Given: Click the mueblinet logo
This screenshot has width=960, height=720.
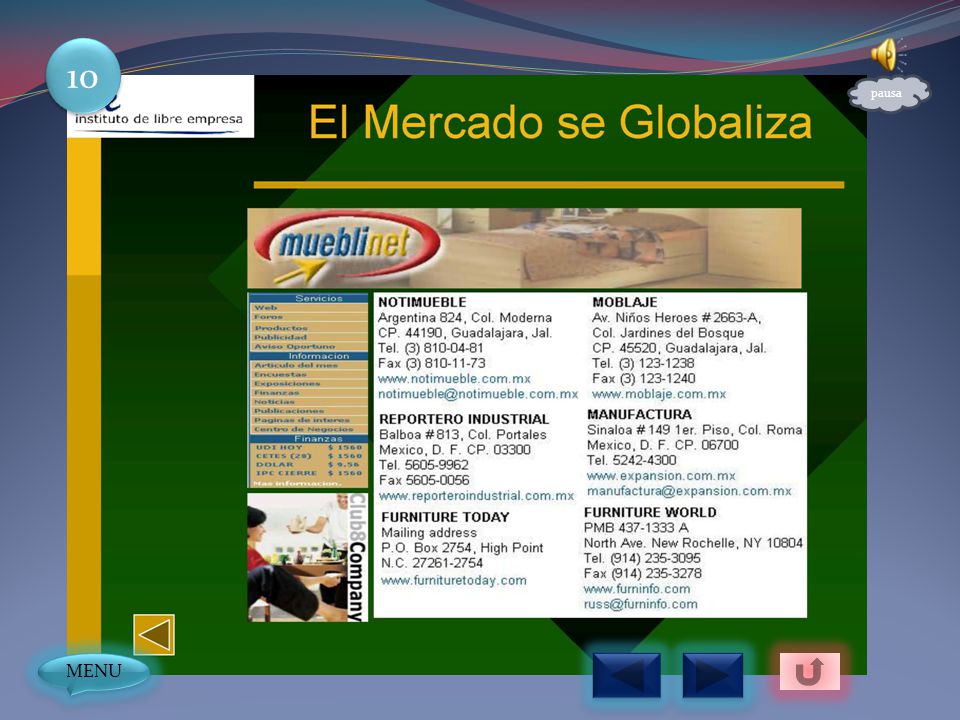Looking at the screenshot, I should (347, 248).
